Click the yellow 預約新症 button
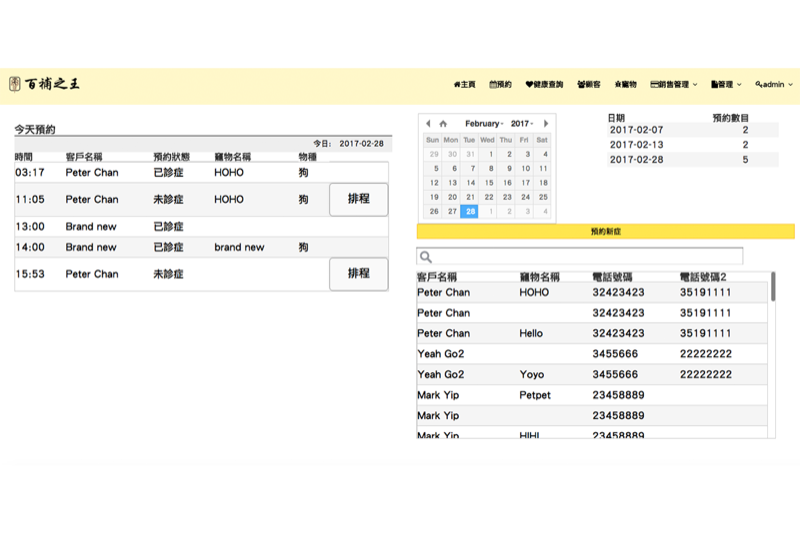Screen dimensions: 800x533 [x=606, y=231]
